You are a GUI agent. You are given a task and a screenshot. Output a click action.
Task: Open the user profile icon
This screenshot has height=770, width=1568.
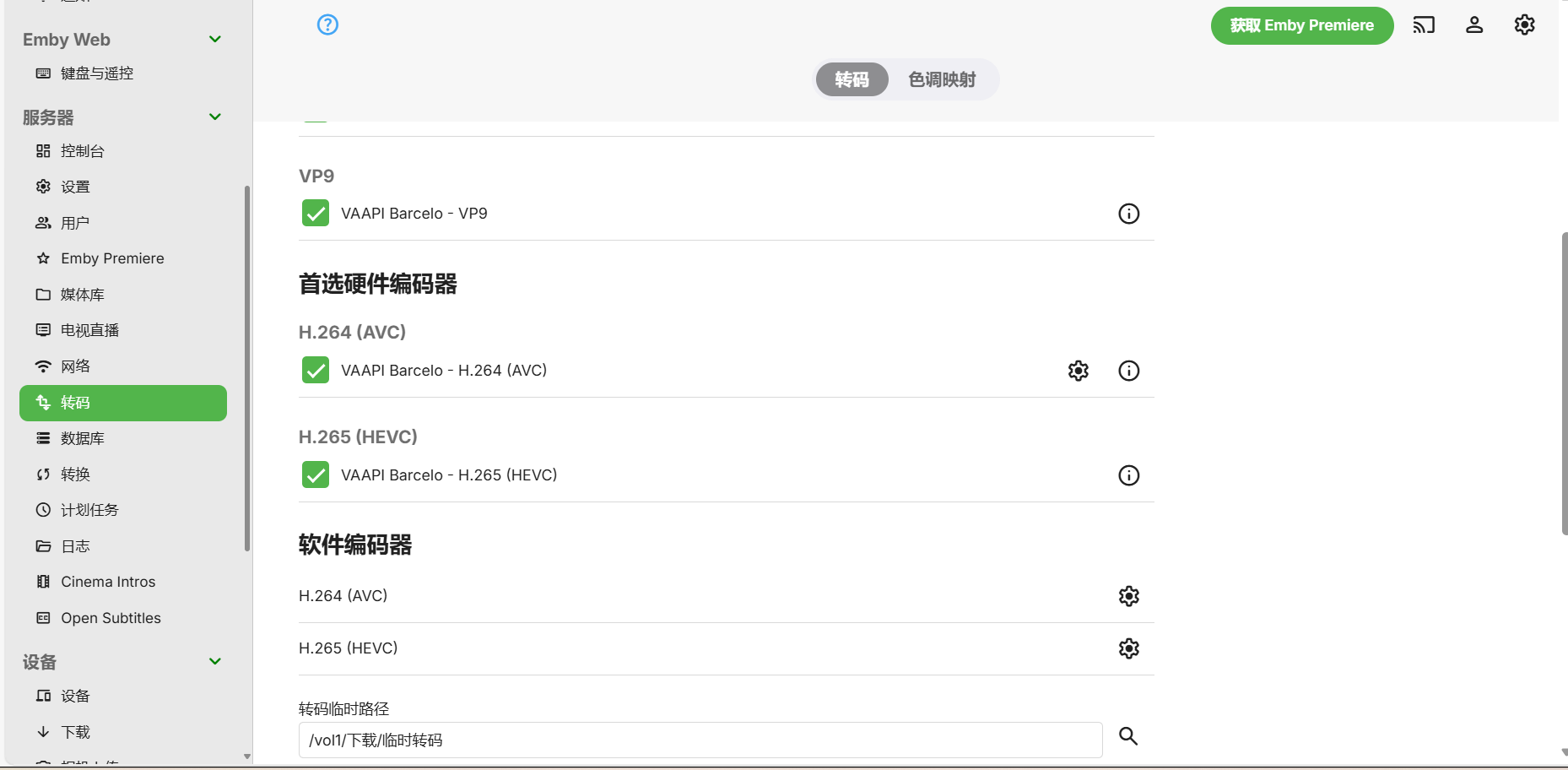[x=1474, y=25]
